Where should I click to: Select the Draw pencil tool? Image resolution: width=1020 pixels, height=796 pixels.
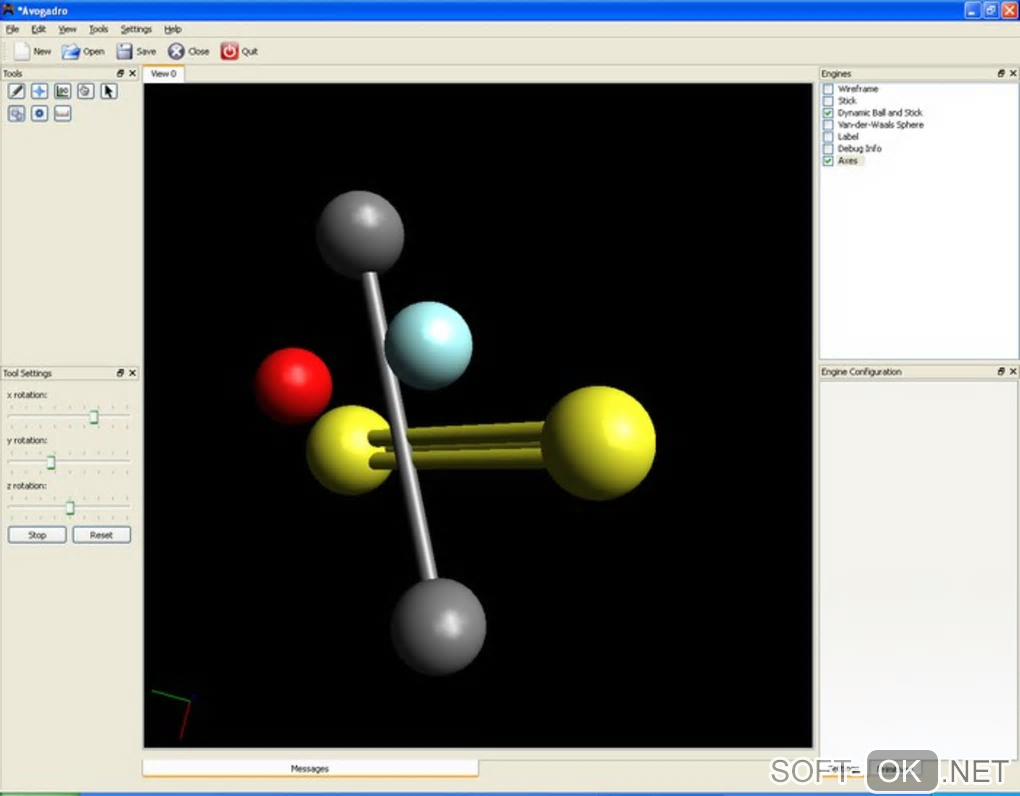point(16,91)
